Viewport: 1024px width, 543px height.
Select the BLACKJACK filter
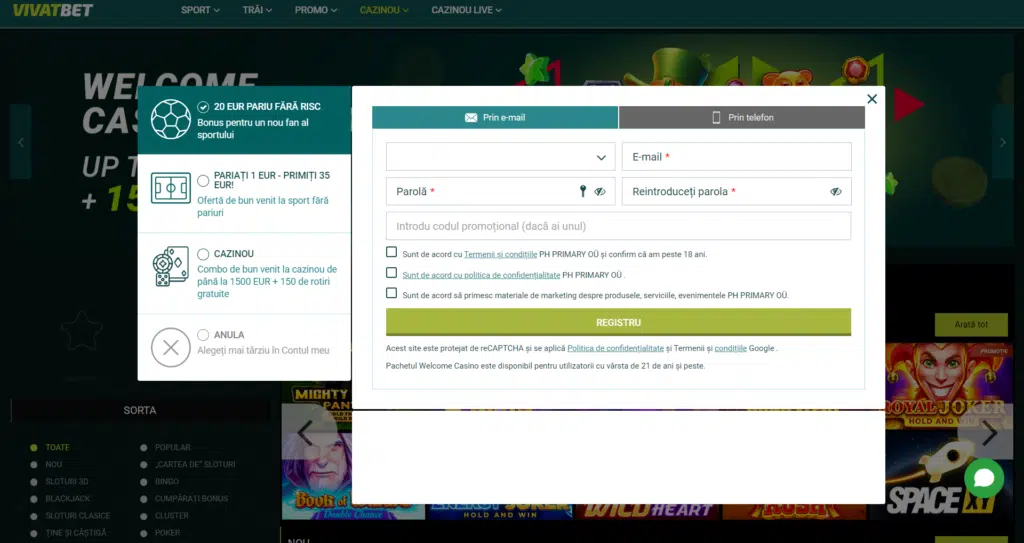pyautogui.click(x=61, y=499)
